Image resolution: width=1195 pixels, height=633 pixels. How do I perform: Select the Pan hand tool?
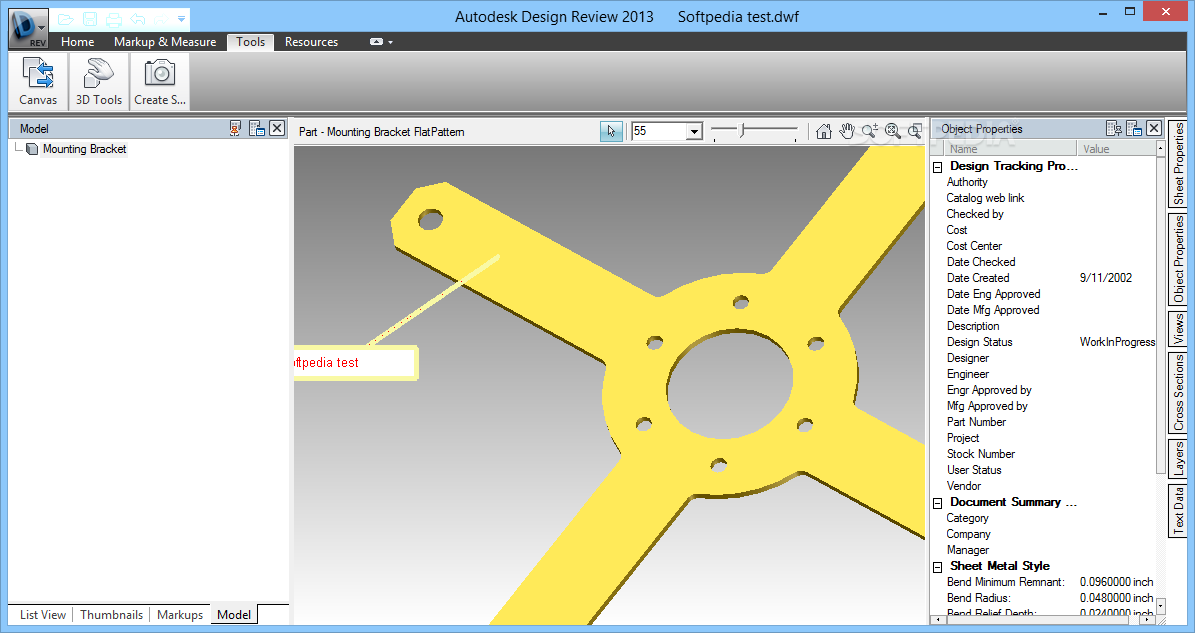click(847, 132)
